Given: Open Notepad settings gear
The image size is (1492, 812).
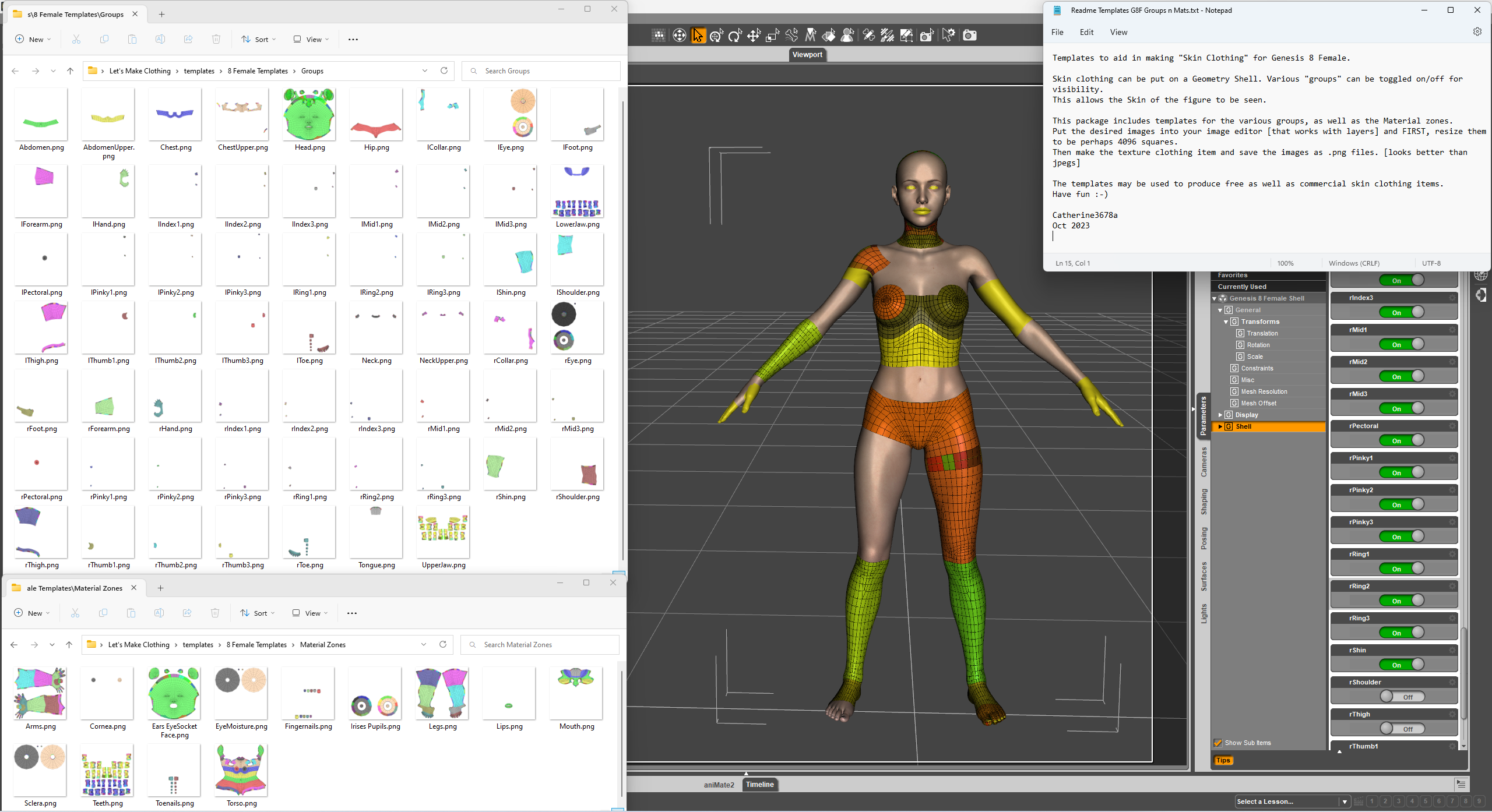Looking at the screenshot, I should click(1477, 32).
